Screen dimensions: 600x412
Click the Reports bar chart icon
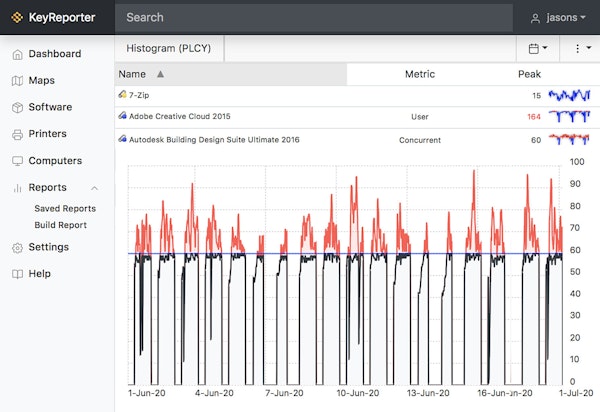point(17,188)
